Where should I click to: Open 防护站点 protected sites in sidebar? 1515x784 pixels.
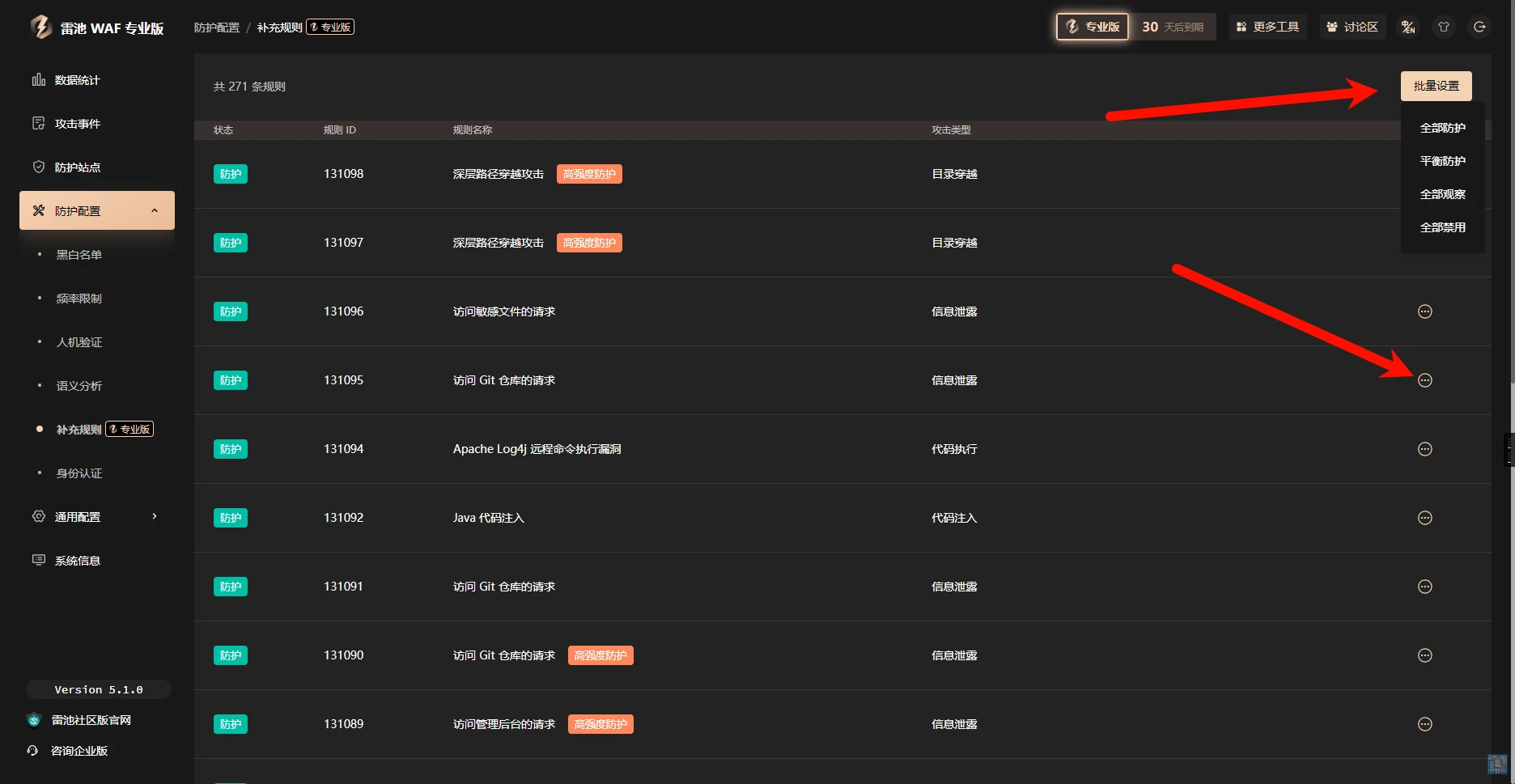(77, 167)
